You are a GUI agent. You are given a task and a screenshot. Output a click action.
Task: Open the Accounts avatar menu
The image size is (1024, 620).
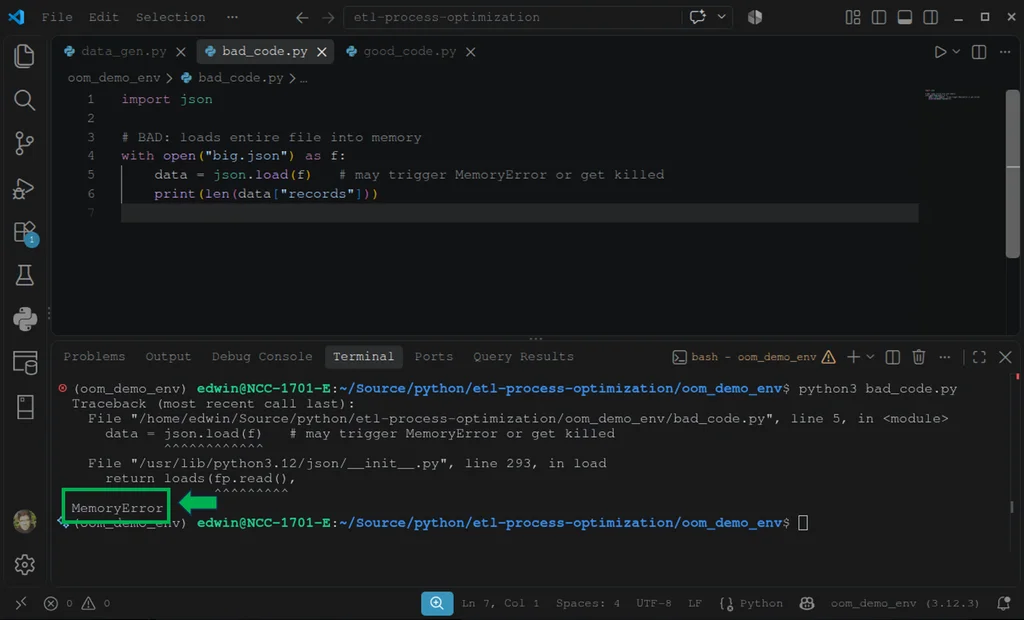tap(25, 521)
